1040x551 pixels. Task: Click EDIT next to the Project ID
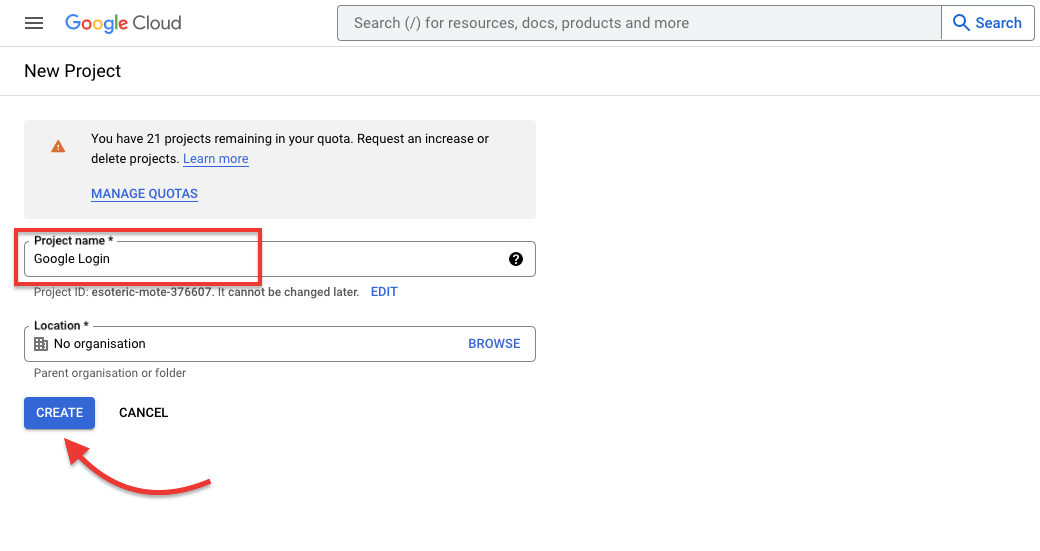(x=384, y=292)
